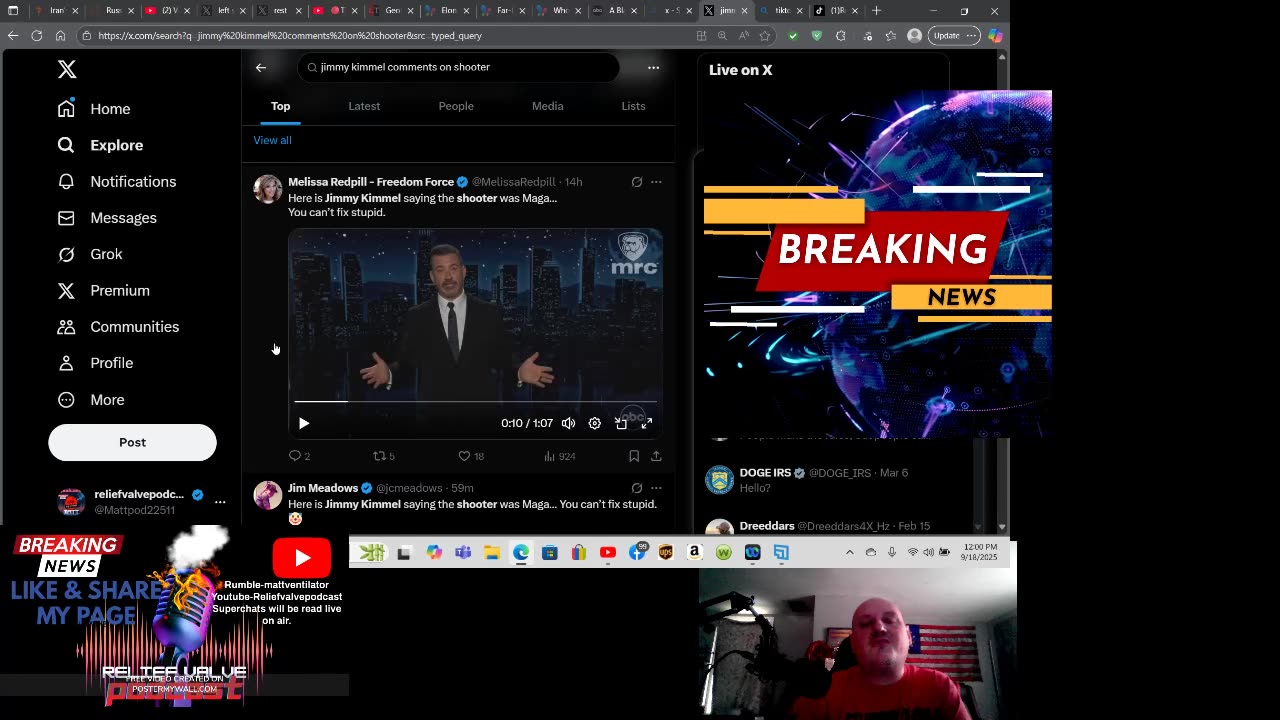This screenshot has width=1280, height=720.
Task: Click the View all link
Action: pyautogui.click(x=272, y=140)
